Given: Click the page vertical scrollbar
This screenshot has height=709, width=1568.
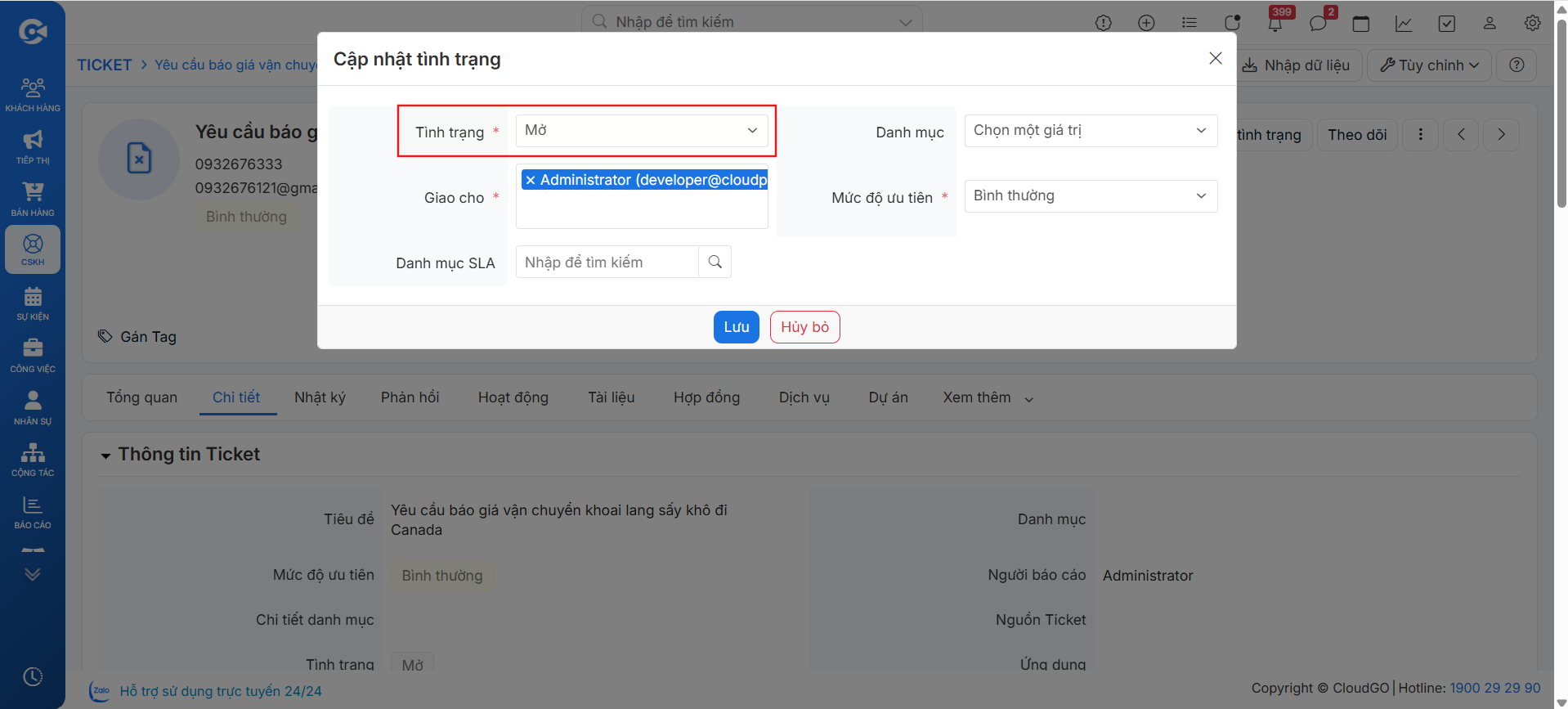Looking at the screenshot, I should [x=1561, y=114].
